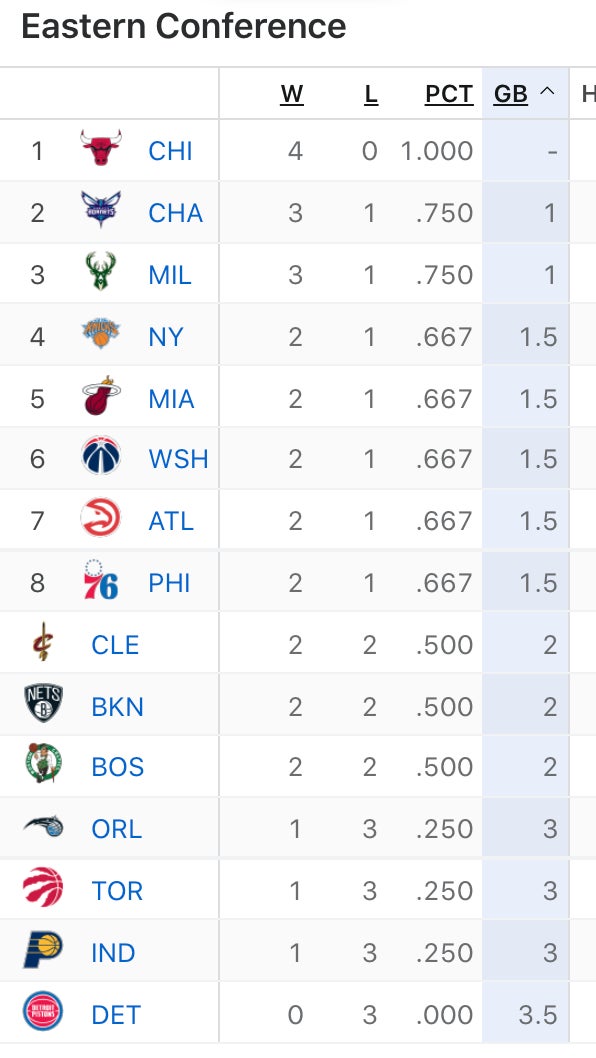Open the Miami Heat logo
Viewport: 596px width, 1058px height.
(x=101, y=396)
